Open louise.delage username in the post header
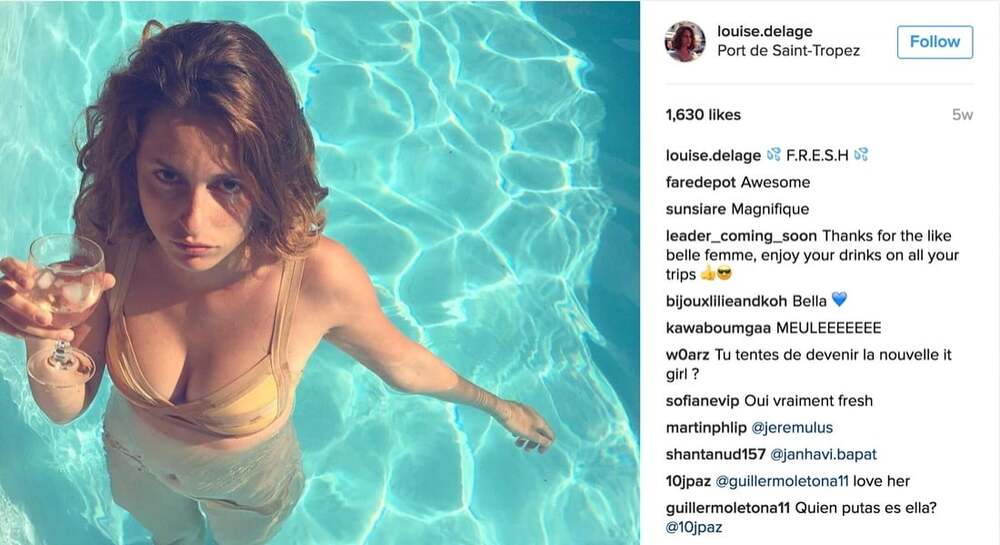Viewport: 1000px width, 545px height. (x=765, y=31)
